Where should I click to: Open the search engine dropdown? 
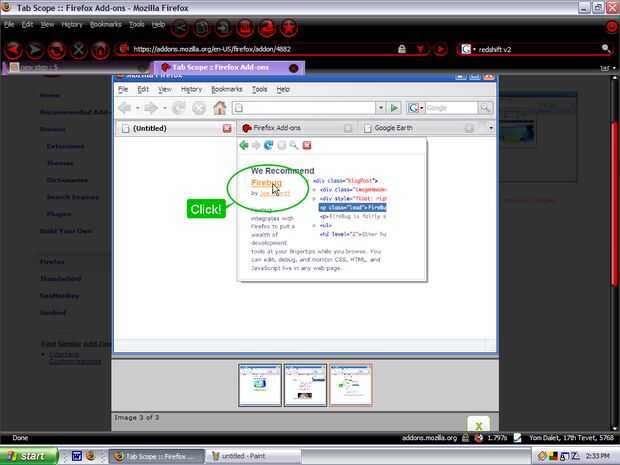pyautogui.click(x=468, y=49)
